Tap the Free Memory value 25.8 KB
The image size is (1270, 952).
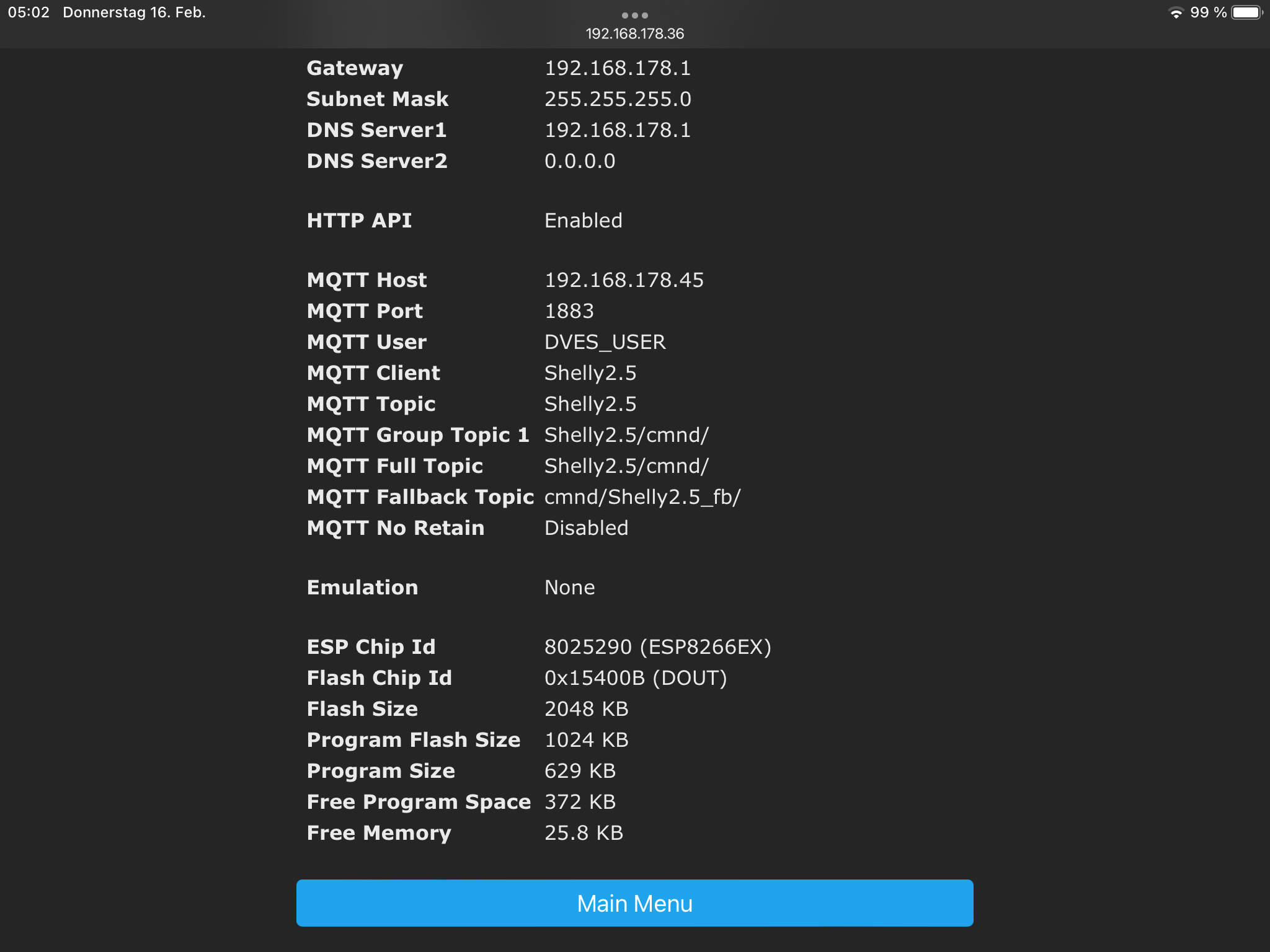click(x=584, y=833)
